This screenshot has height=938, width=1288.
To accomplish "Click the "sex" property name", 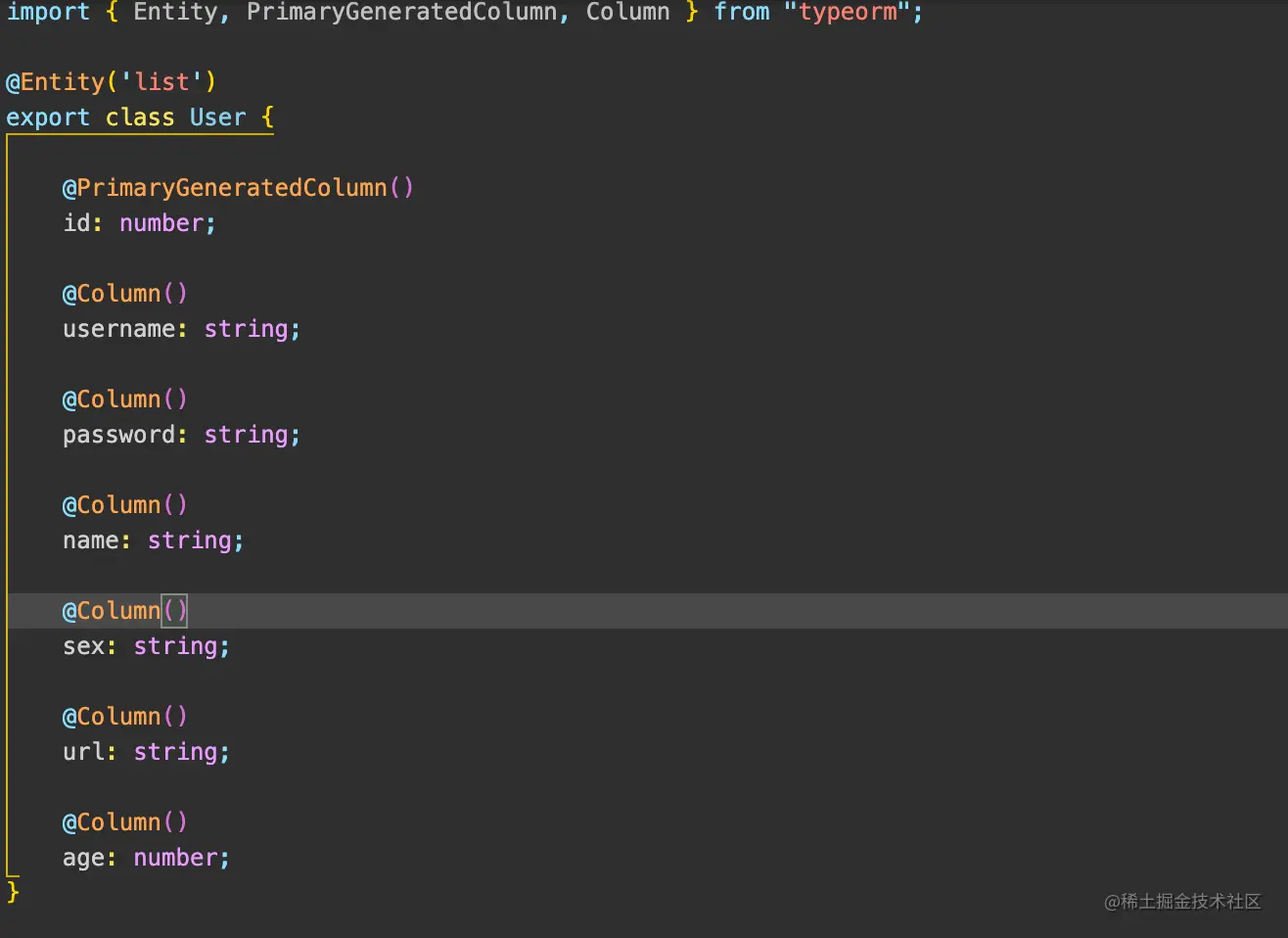I will coord(83,646).
